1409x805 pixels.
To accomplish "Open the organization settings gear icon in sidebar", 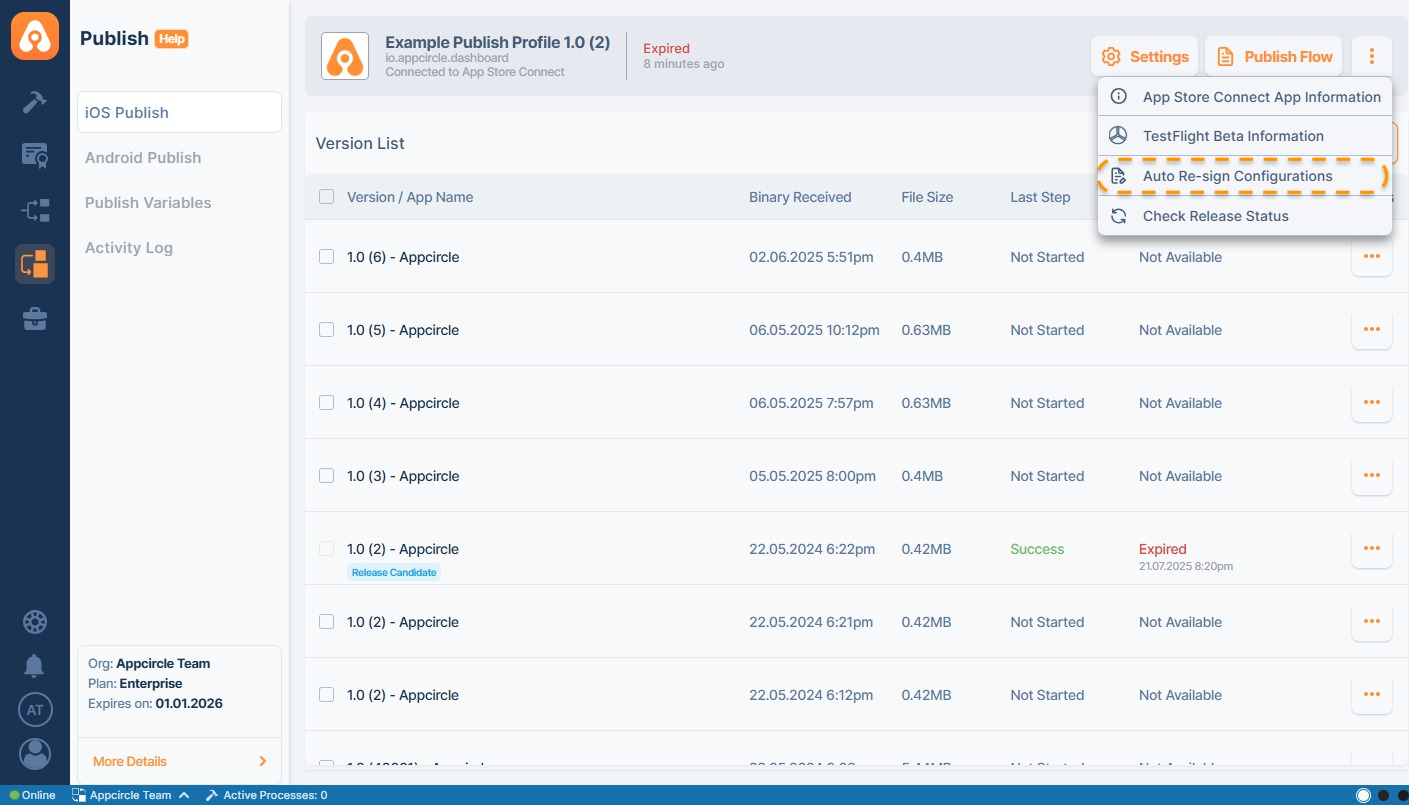I will 35,622.
